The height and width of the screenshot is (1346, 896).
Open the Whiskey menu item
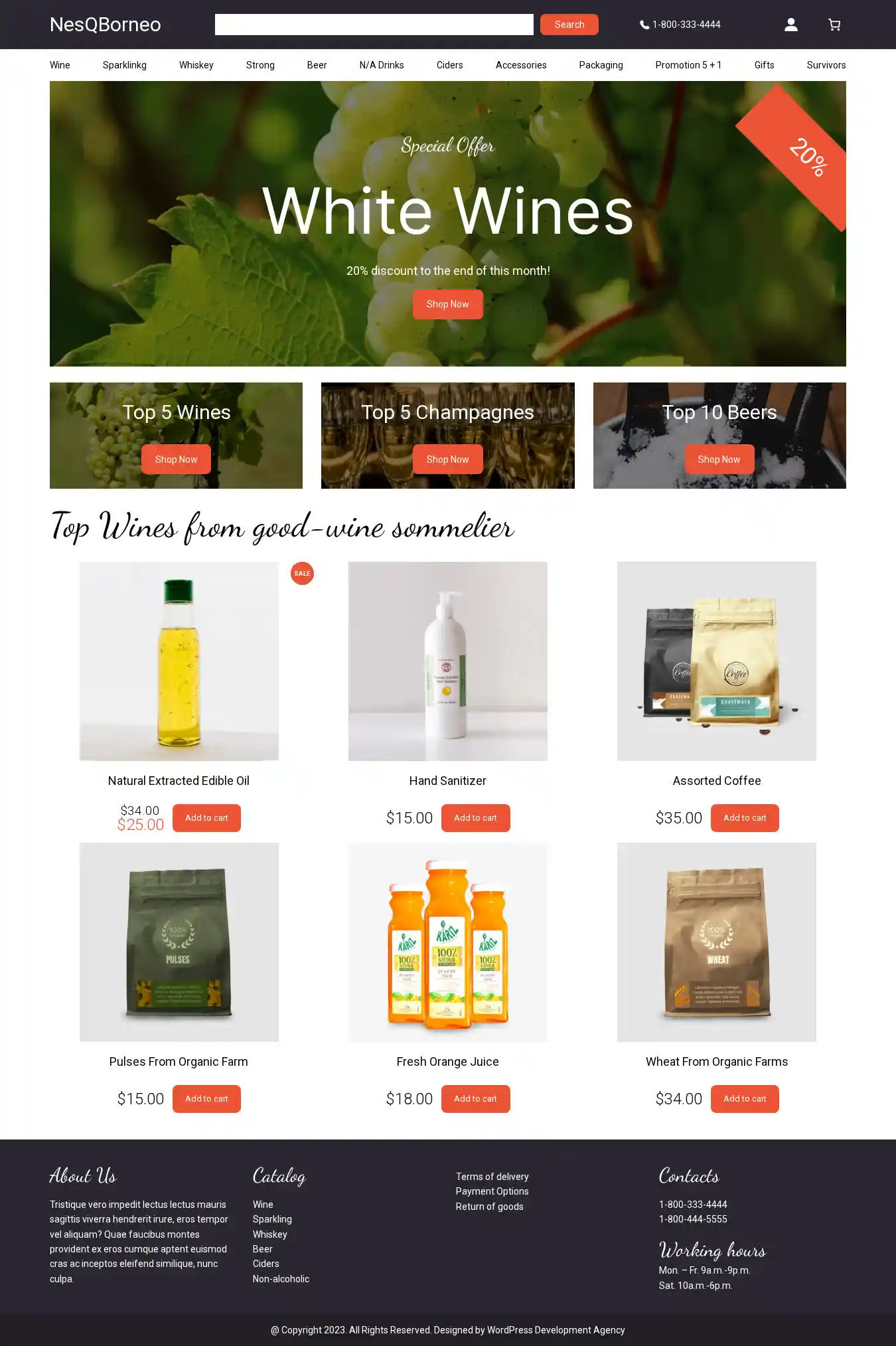pyautogui.click(x=196, y=65)
